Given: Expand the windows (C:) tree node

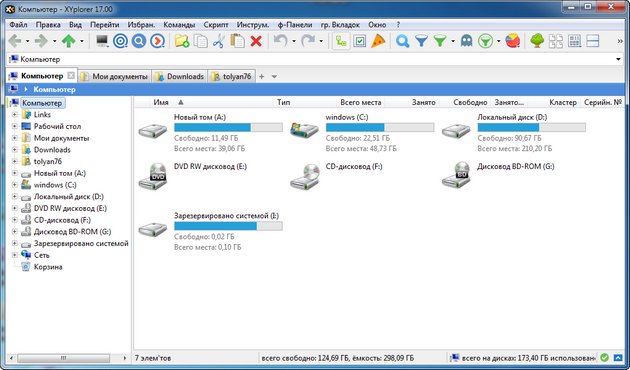Looking at the screenshot, I should tap(14, 185).
